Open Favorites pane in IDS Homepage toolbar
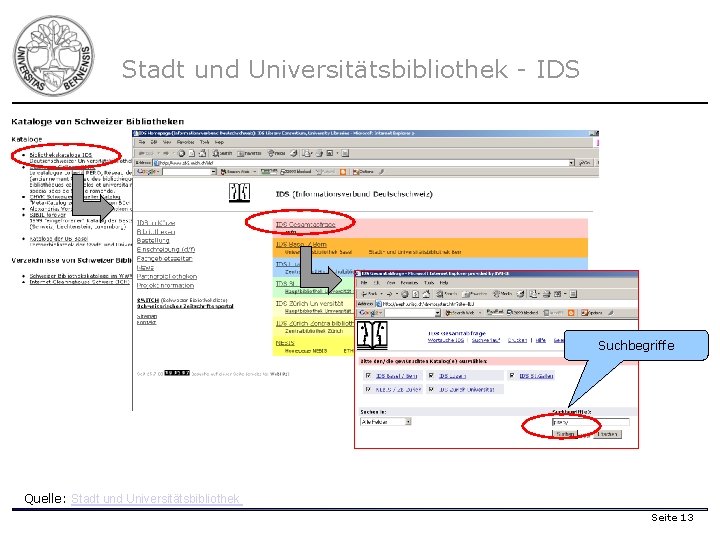This screenshot has height=540, width=720. 249,153
